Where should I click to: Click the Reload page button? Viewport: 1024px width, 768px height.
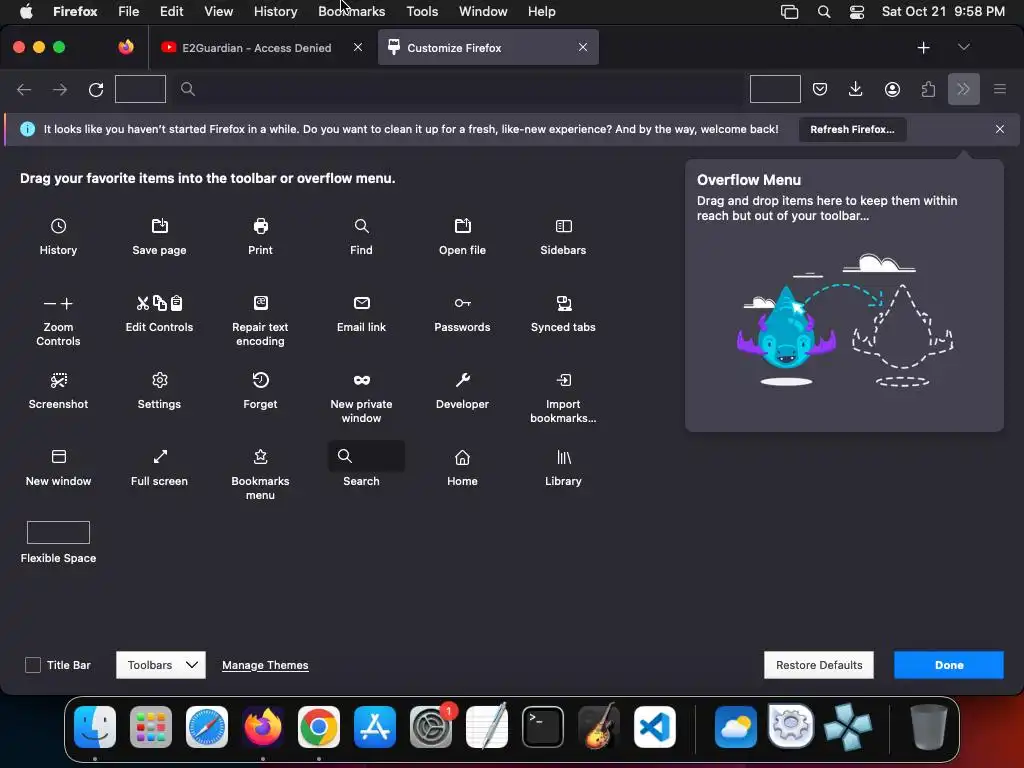96,89
